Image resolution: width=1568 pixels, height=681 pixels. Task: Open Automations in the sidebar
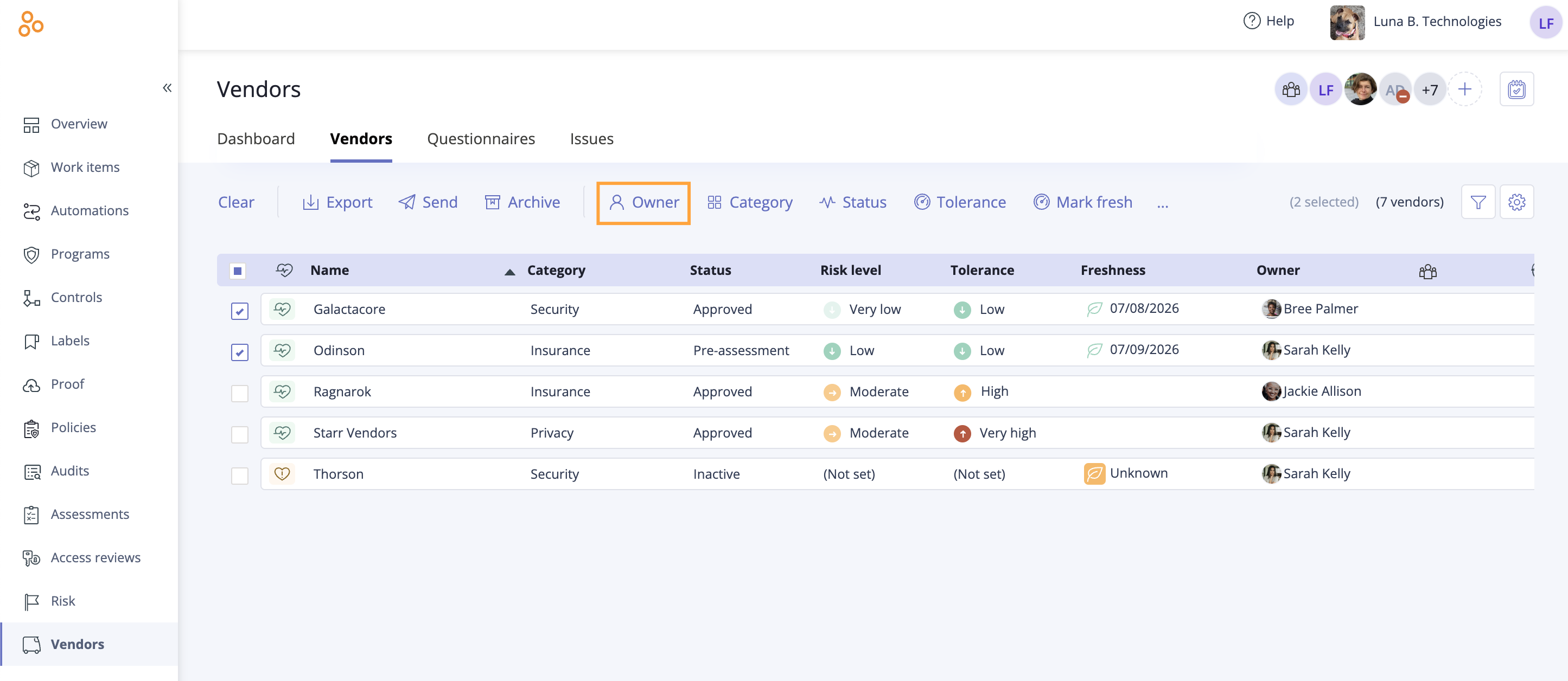pos(90,210)
